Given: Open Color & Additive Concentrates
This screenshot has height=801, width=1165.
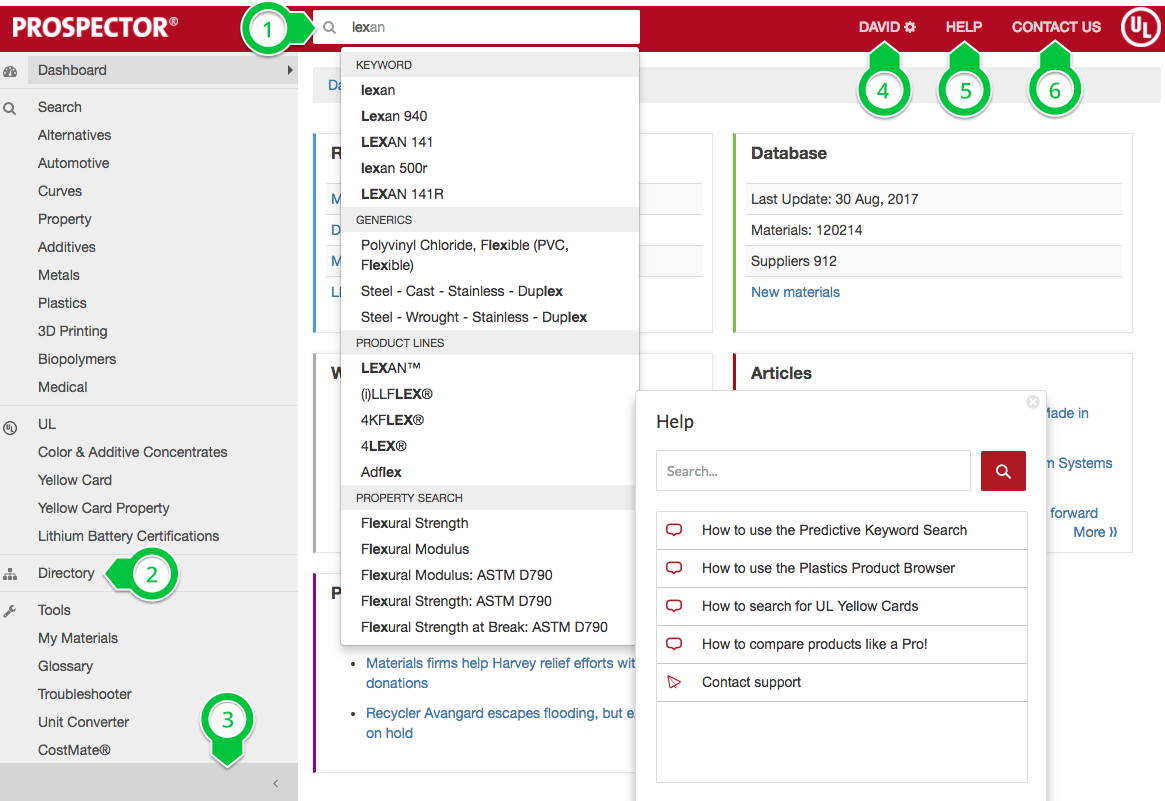Looking at the screenshot, I should tap(132, 452).
